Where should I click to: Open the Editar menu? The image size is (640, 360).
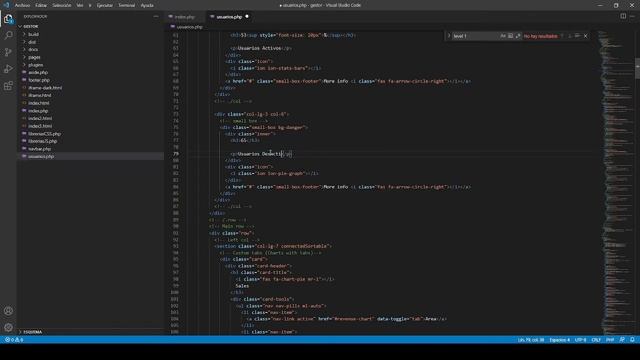point(41,5)
